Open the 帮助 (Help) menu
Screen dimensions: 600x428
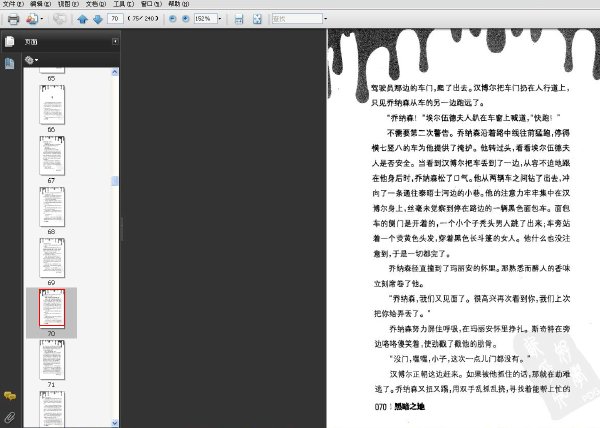[178, 4]
